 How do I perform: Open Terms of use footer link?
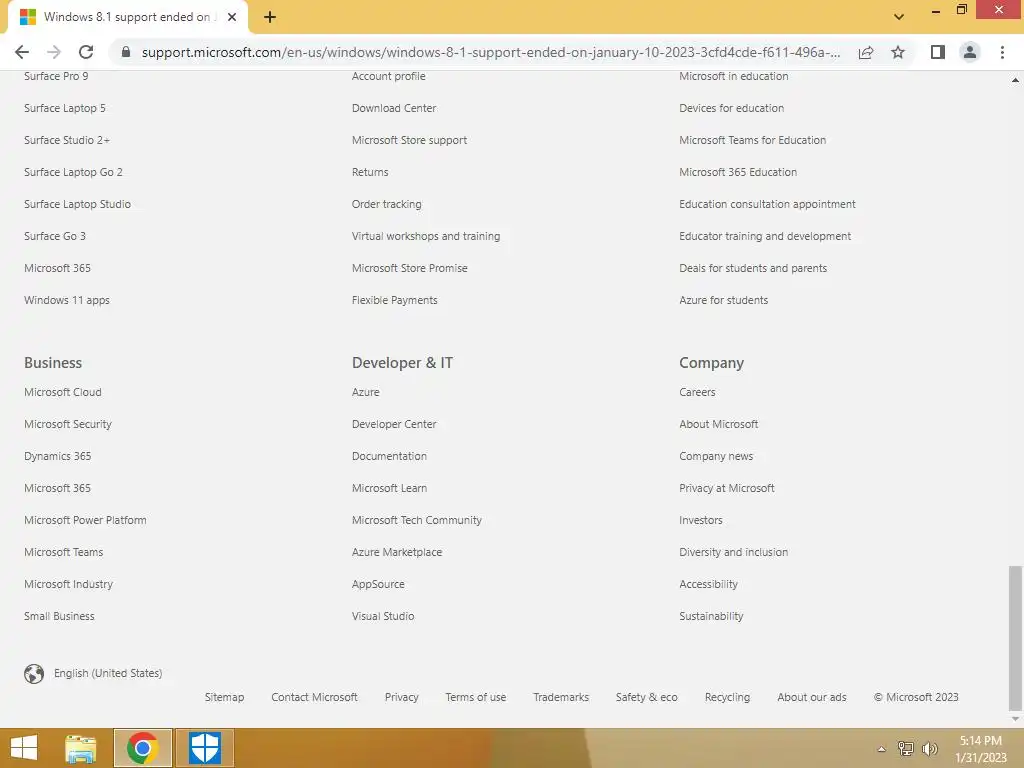(475, 697)
